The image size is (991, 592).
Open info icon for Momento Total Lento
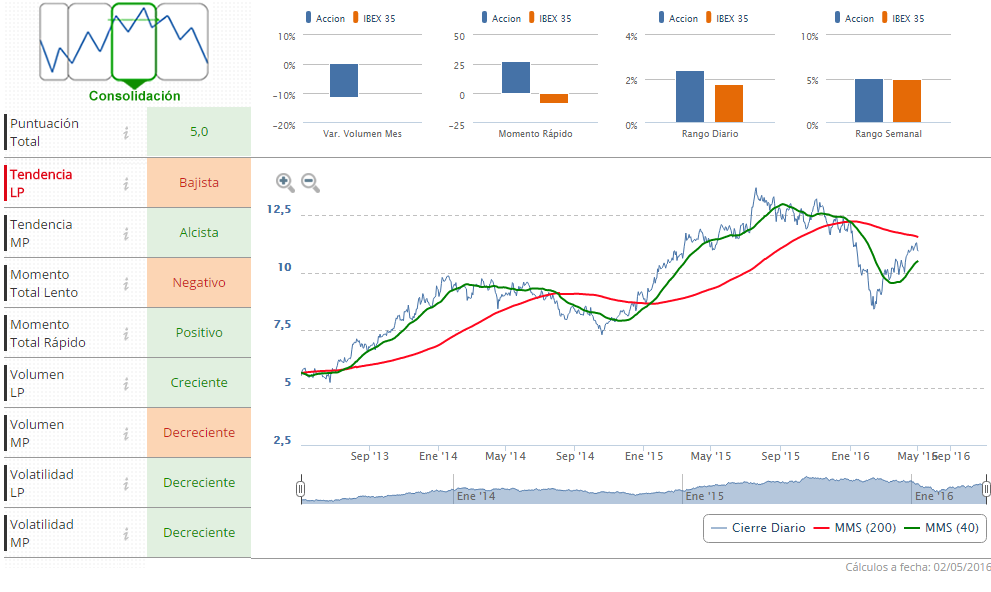tap(126, 283)
